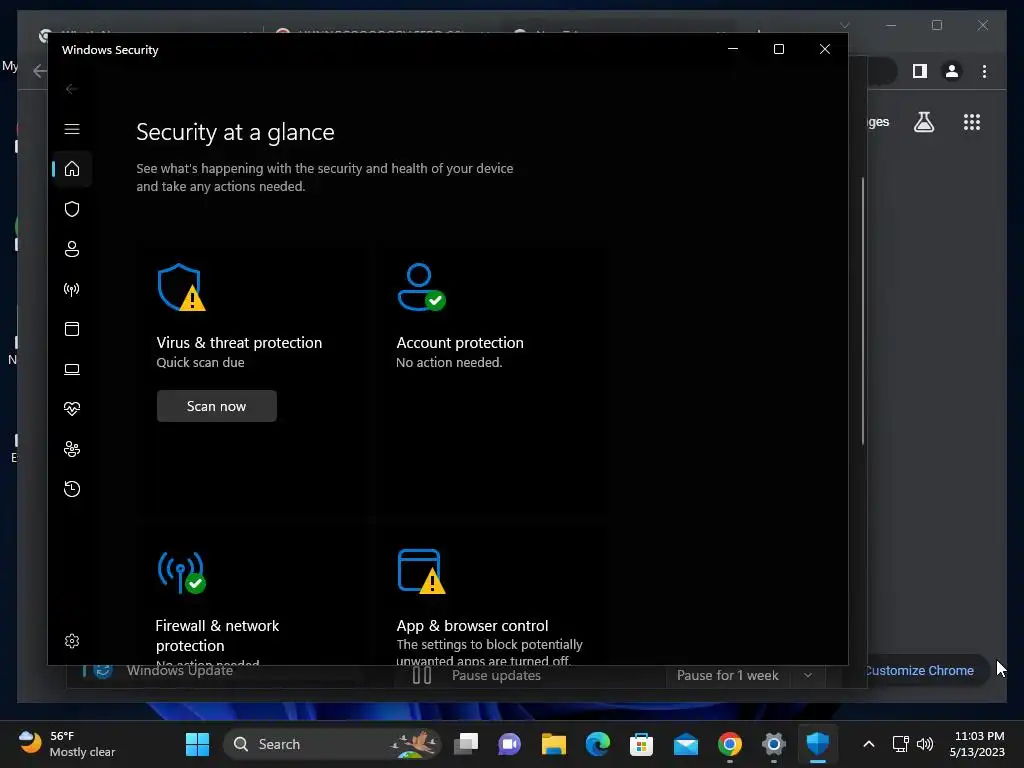This screenshot has width=1024, height=768.
Task: Click Chrome's Labs flask icon
Action: (x=923, y=122)
